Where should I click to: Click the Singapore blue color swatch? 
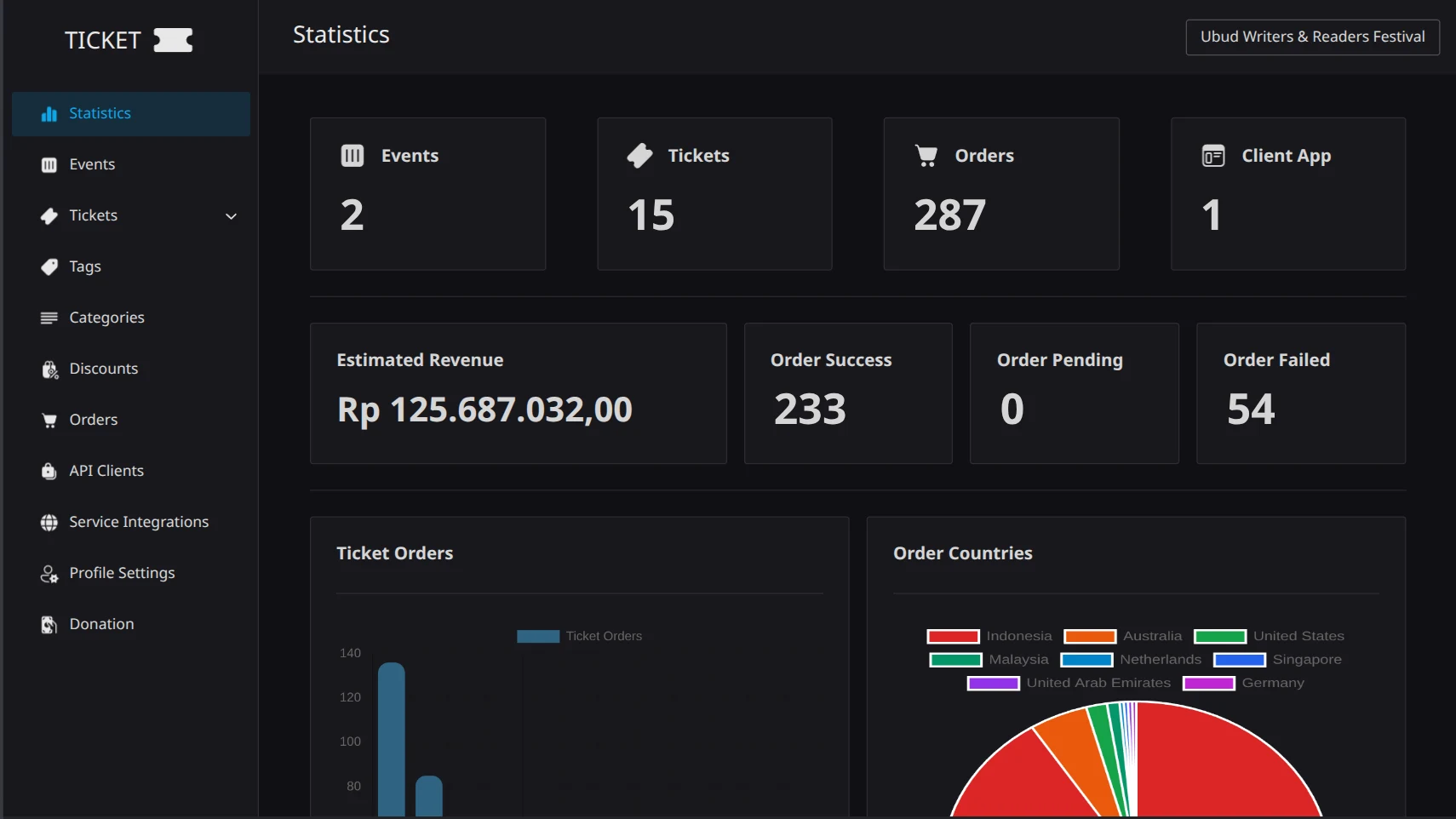[1239, 660]
